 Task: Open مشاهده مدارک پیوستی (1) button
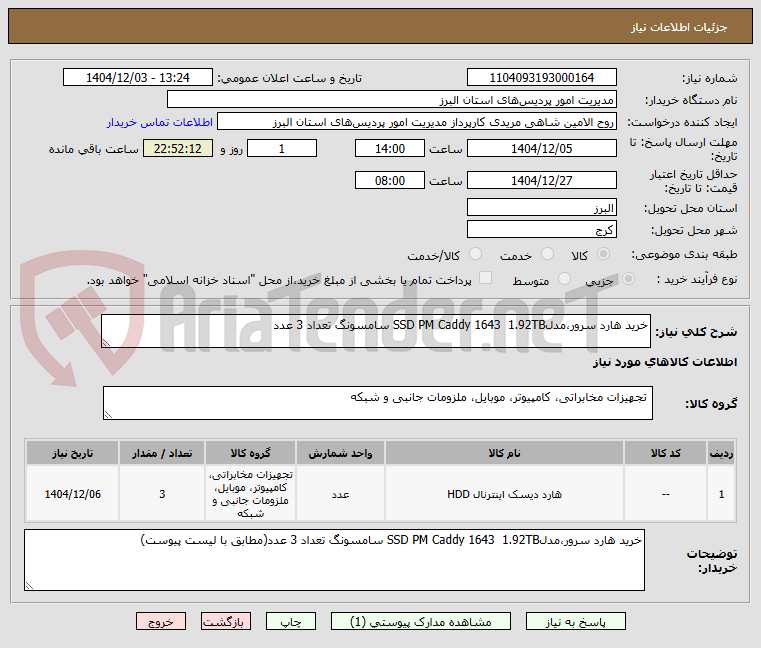[420, 621]
